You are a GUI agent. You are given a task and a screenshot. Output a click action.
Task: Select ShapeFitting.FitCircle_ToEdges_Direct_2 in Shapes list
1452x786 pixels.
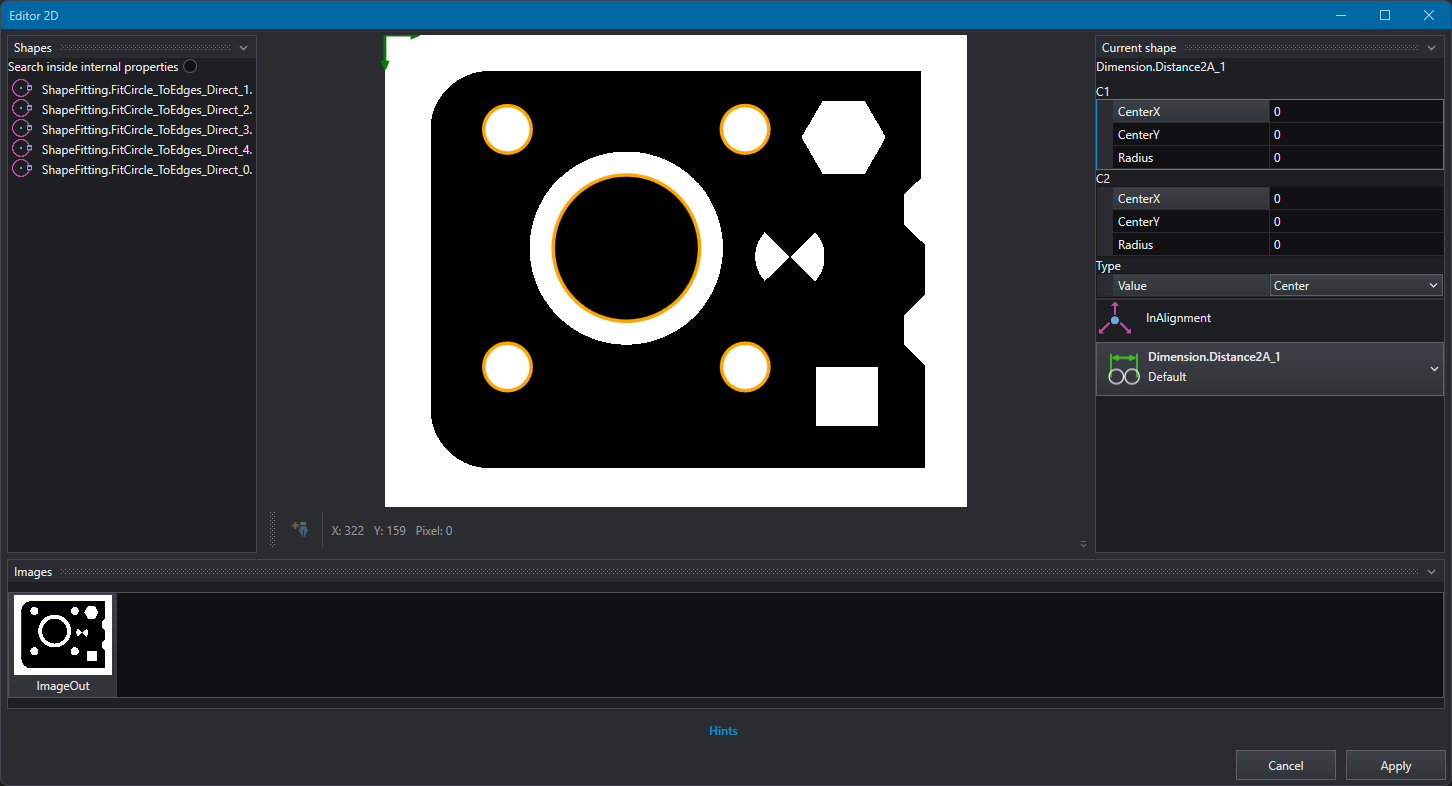(147, 109)
